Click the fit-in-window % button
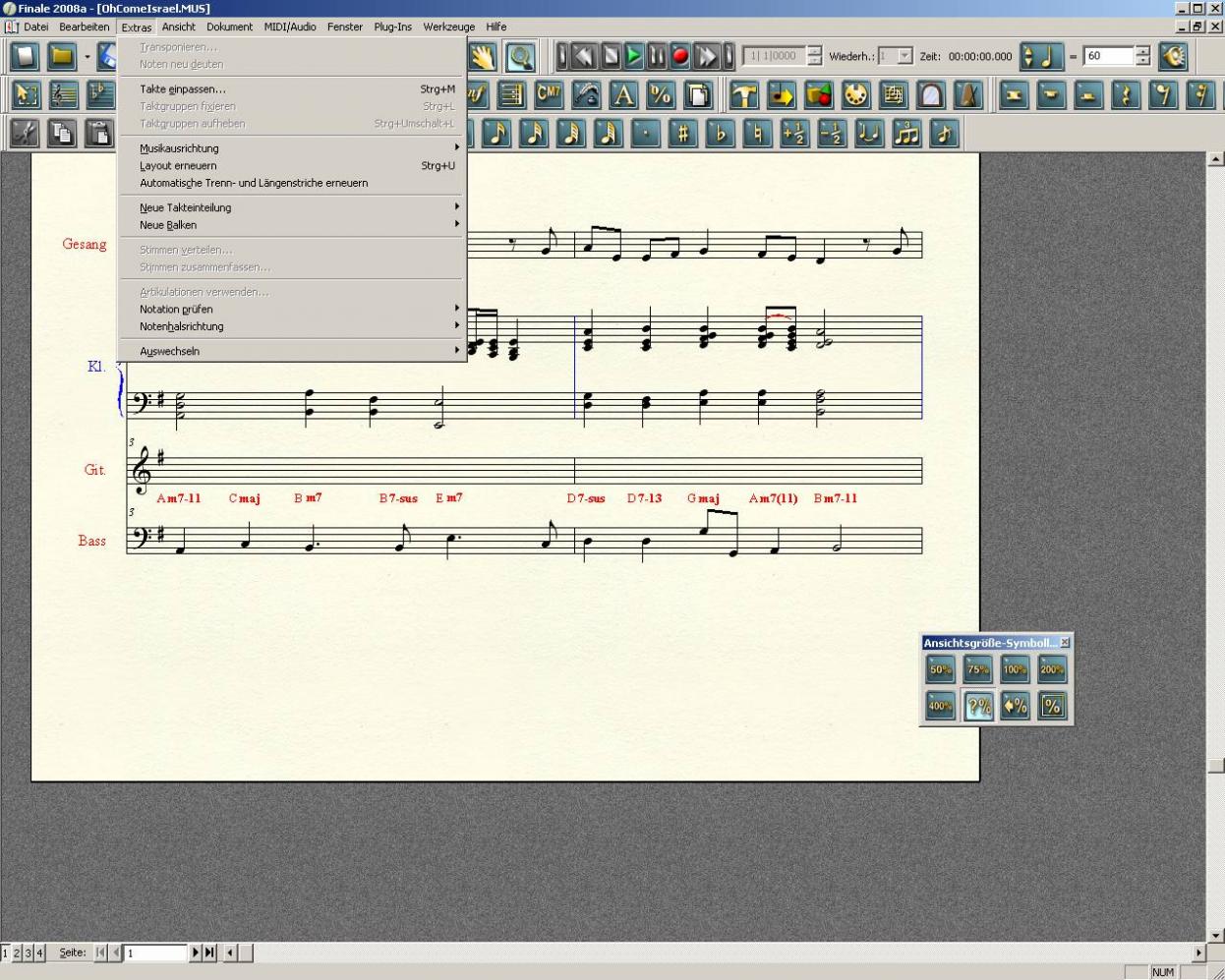 pos(1053,706)
